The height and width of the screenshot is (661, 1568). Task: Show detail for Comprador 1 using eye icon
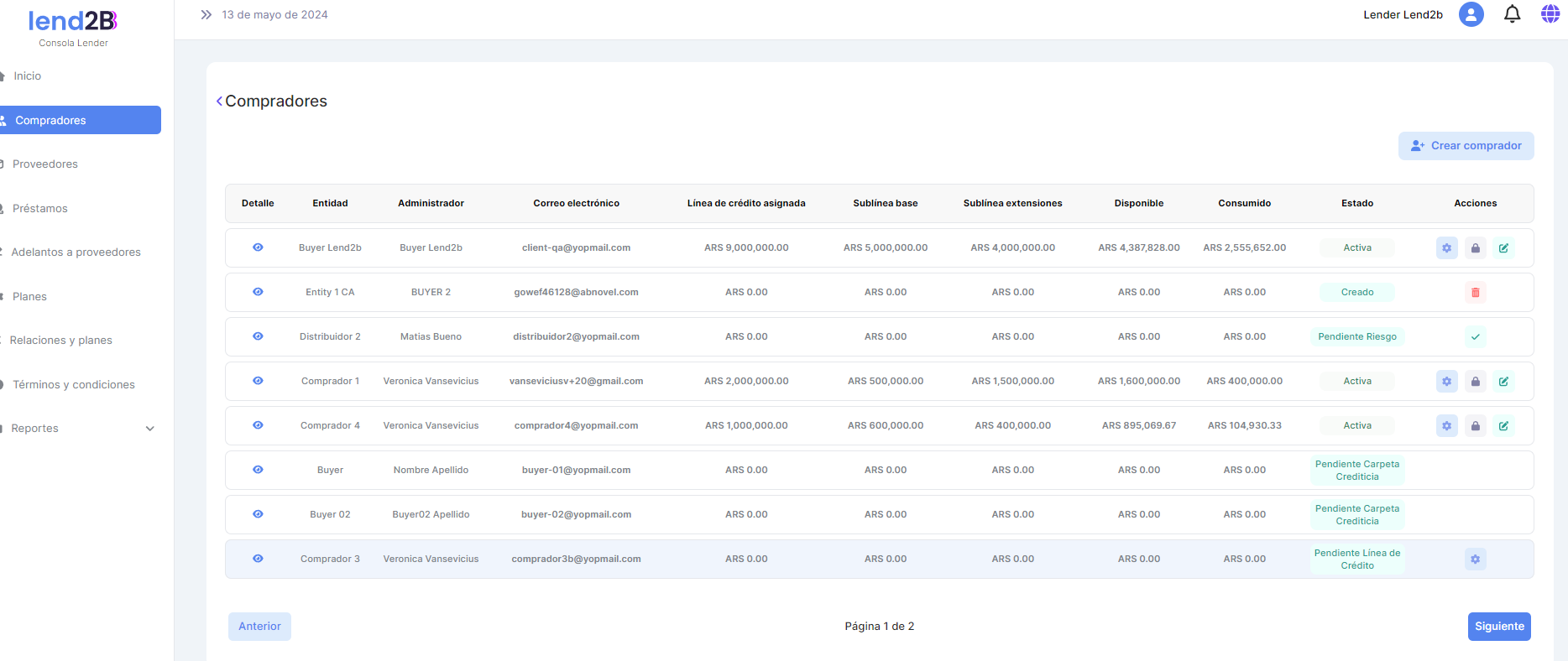pos(258,381)
